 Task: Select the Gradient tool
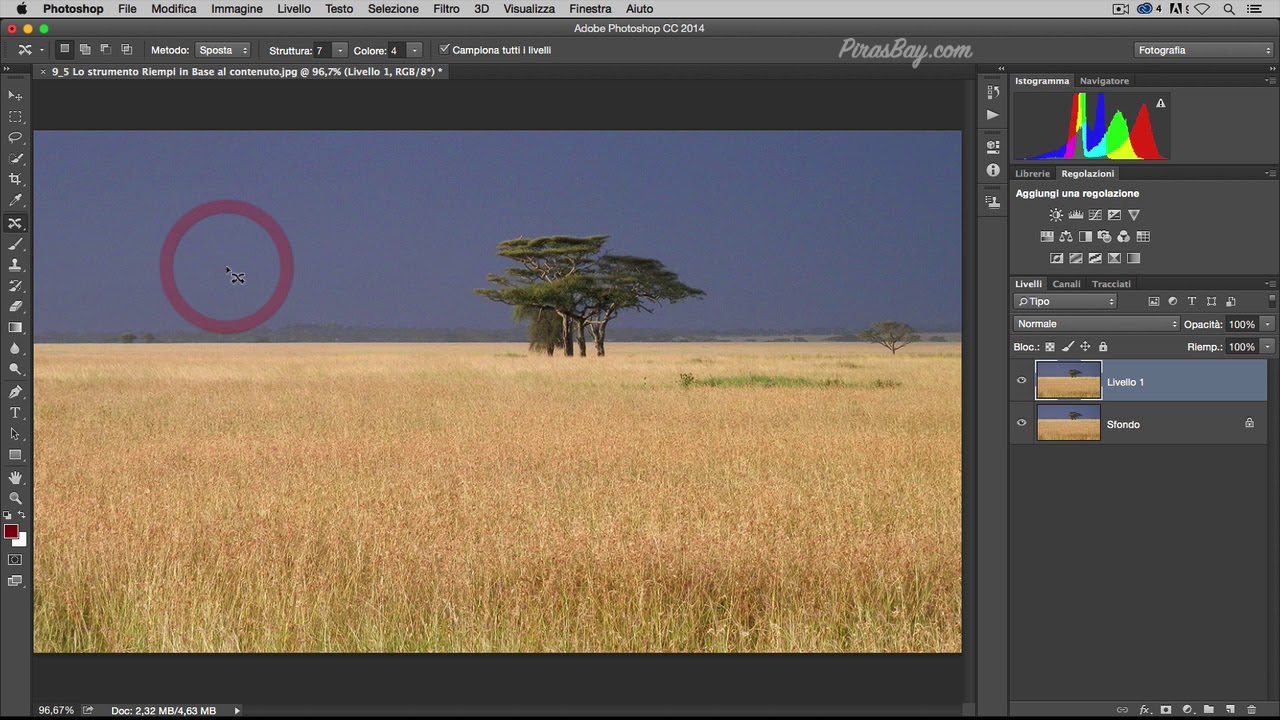[x=15, y=328]
